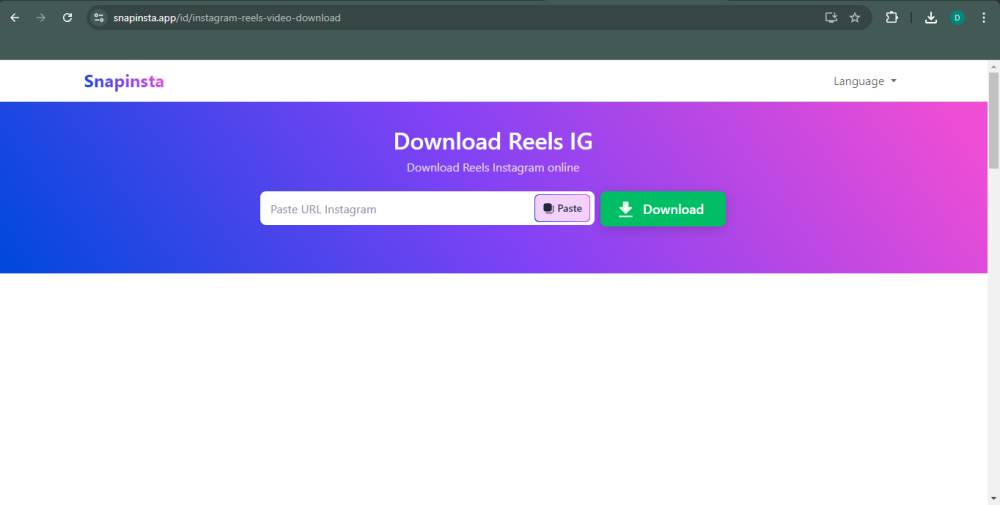1000x505 pixels.
Task: Show browser downloads
Action: (x=930, y=18)
